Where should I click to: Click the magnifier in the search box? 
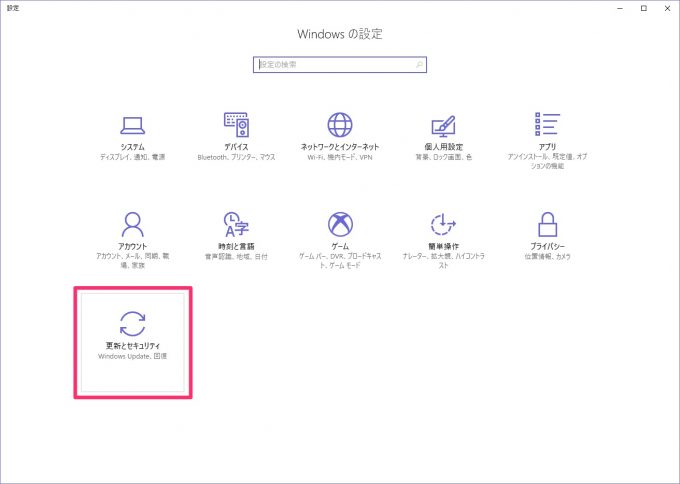point(419,65)
